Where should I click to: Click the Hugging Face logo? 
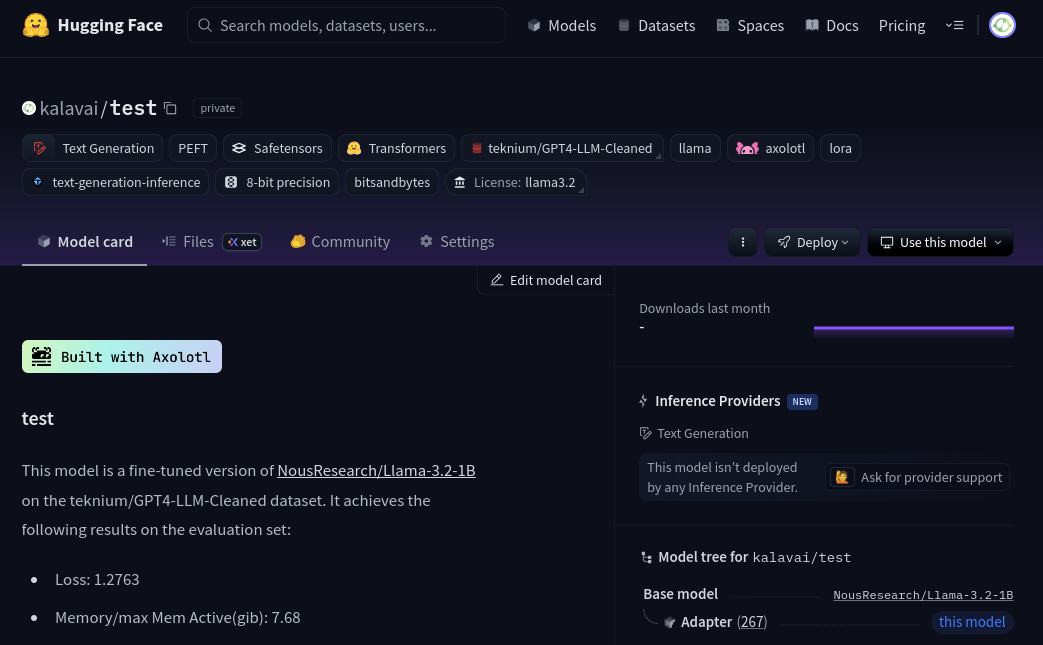(x=92, y=26)
